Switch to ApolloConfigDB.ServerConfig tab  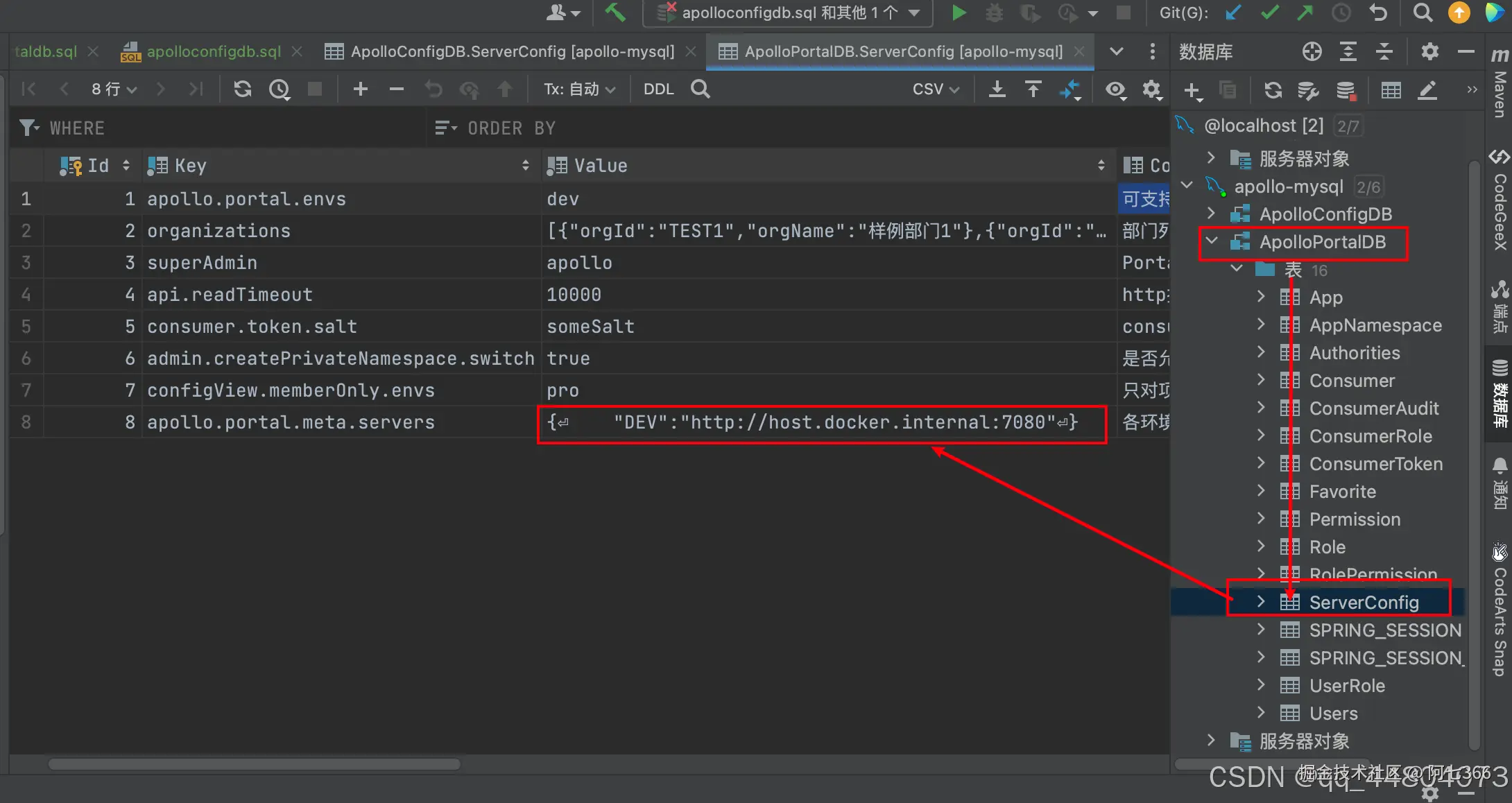[512, 51]
